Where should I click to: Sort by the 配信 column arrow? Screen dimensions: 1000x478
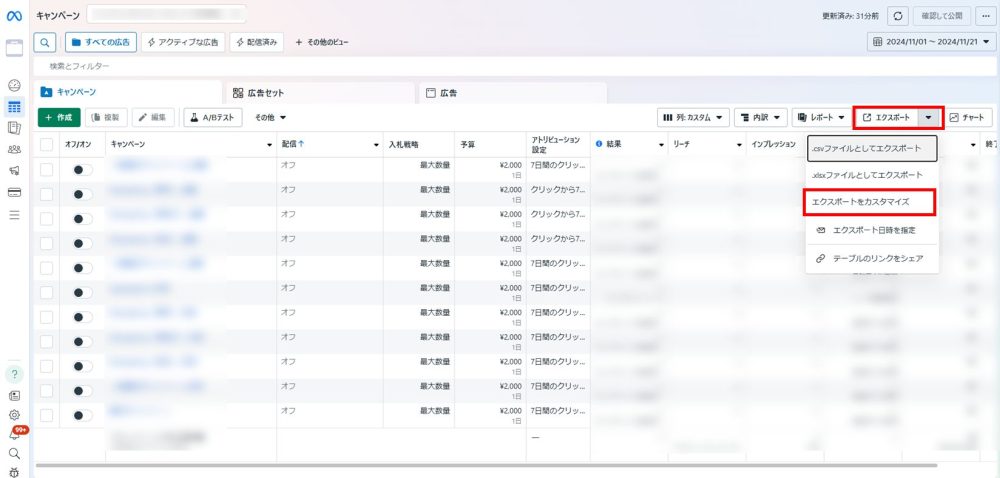click(x=301, y=145)
